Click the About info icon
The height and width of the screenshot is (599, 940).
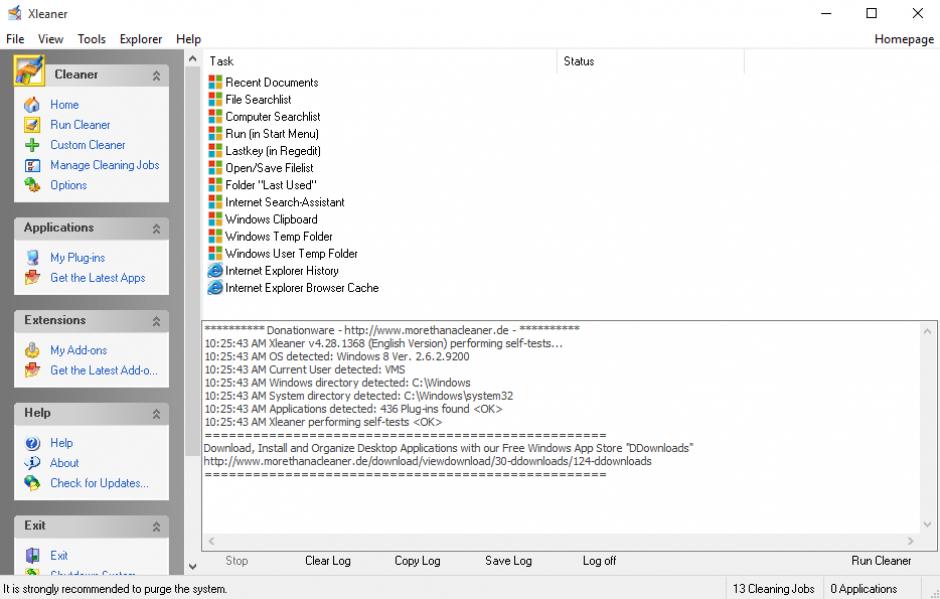pyautogui.click(x=32, y=463)
